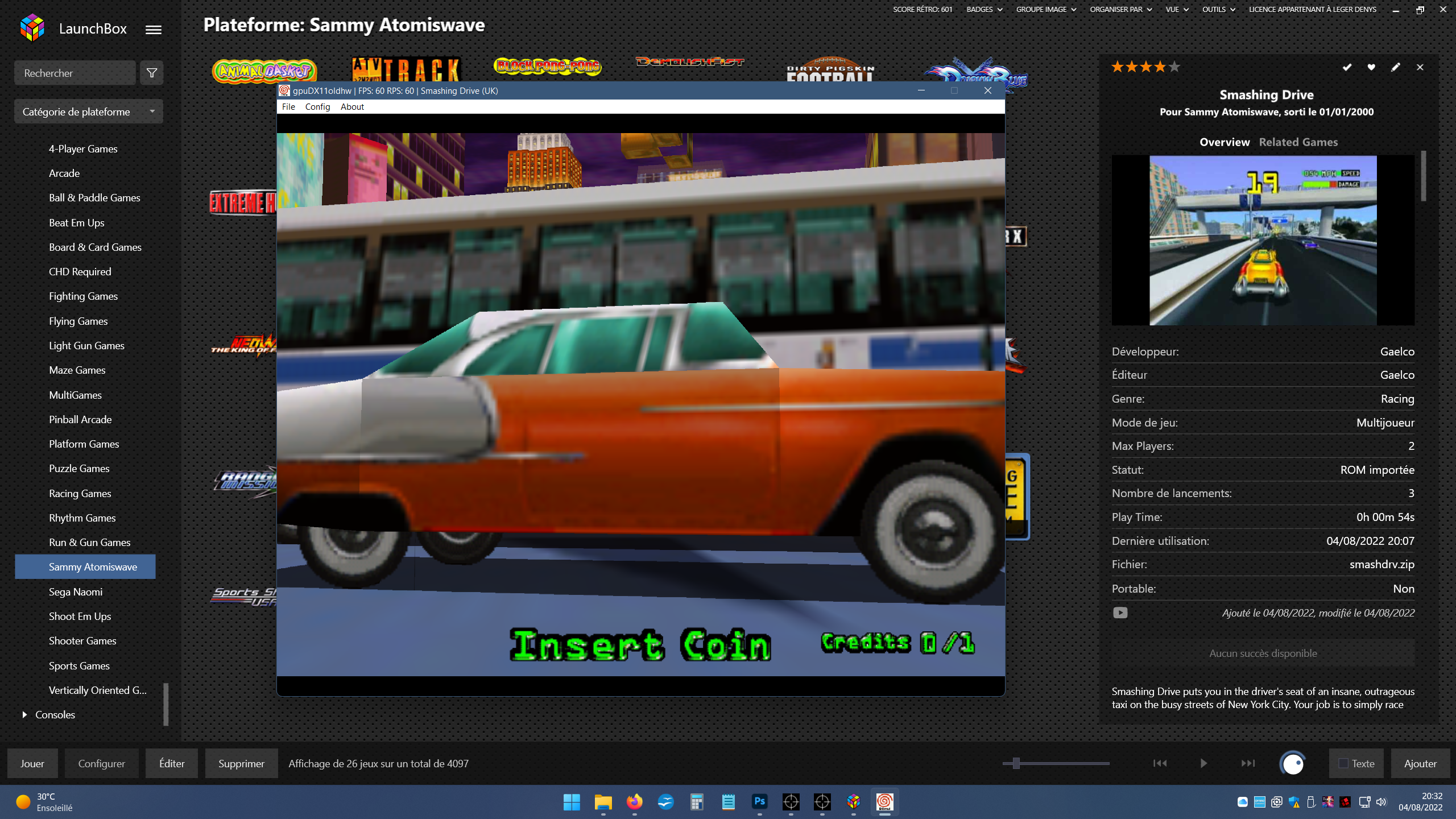The width and height of the screenshot is (1456, 819).
Task: Open the emulator Config menu
Action: pyautogui.click(x=317, y=106)
